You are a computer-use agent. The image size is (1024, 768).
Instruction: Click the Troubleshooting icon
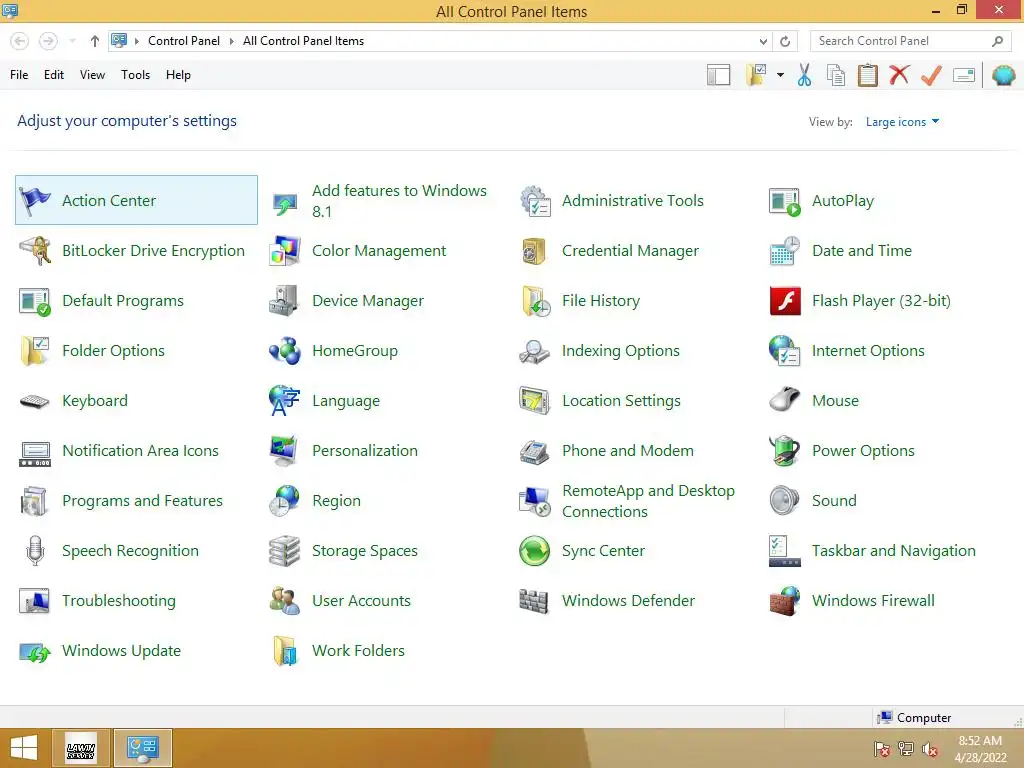point(35,601)
